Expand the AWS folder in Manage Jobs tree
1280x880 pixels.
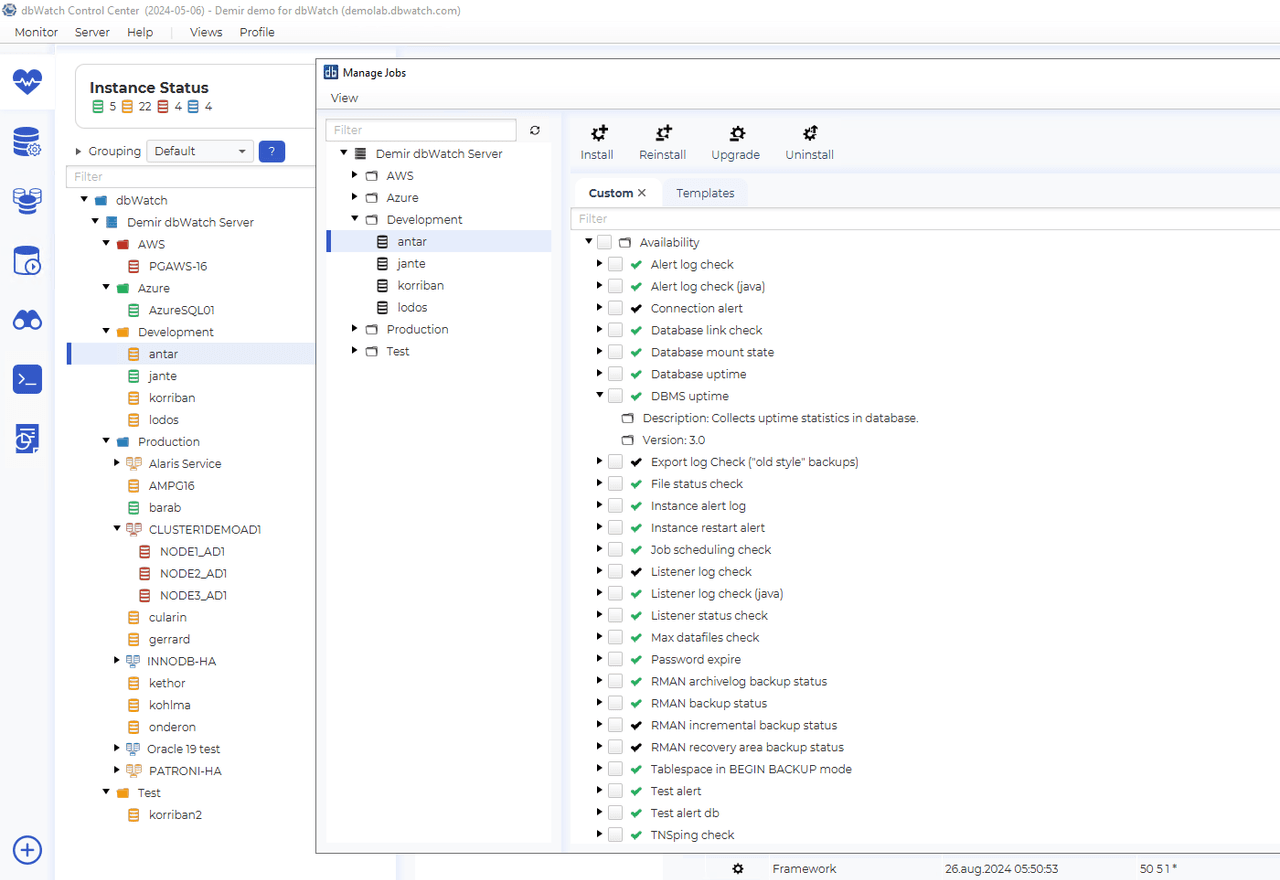click(355, 175)
